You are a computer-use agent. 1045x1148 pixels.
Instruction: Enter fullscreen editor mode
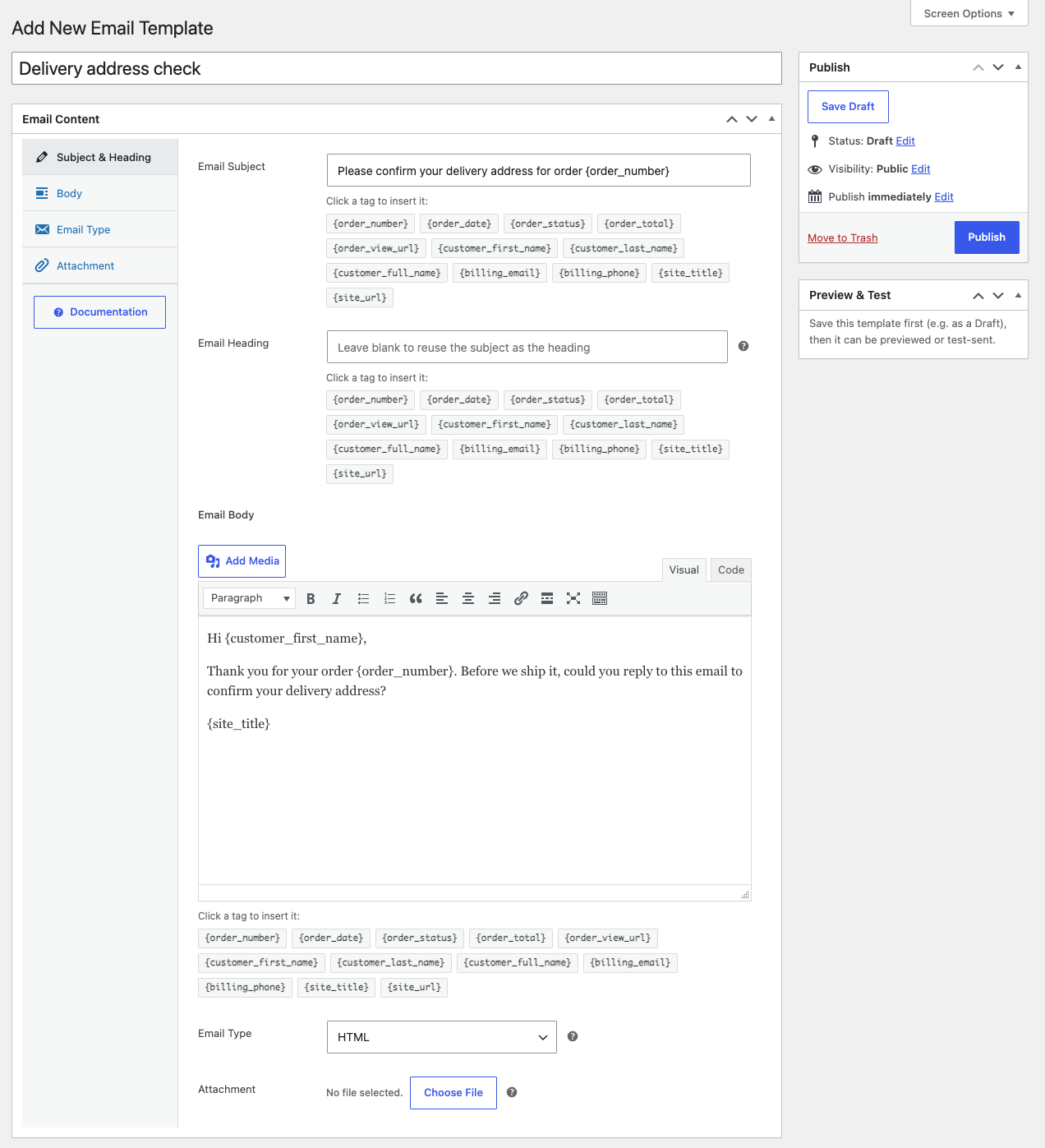tap(573, 598)
